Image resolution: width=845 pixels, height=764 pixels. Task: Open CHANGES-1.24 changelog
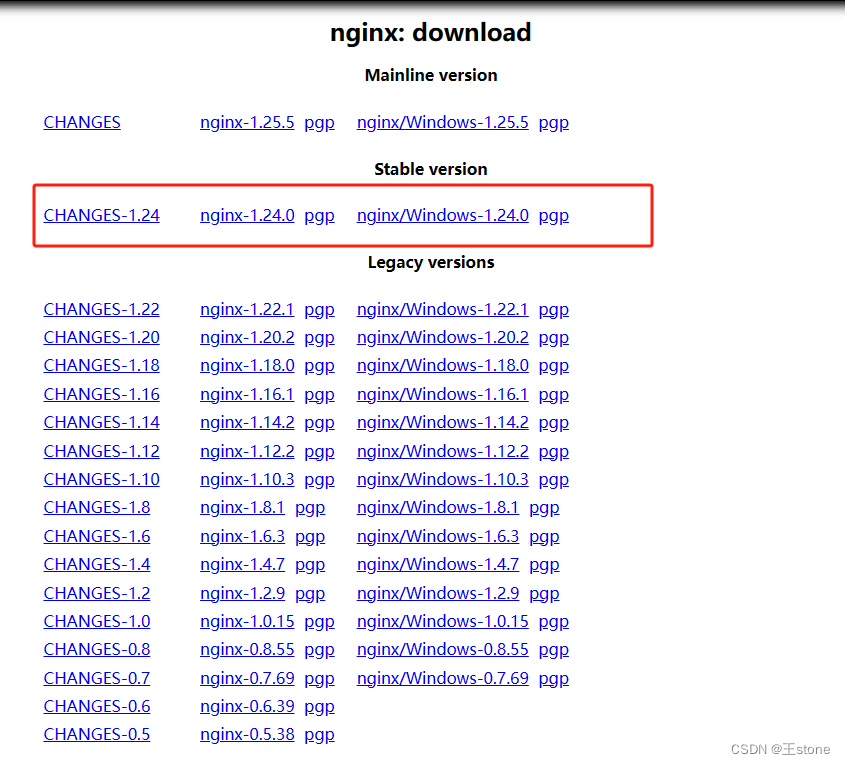click(101, 215)
